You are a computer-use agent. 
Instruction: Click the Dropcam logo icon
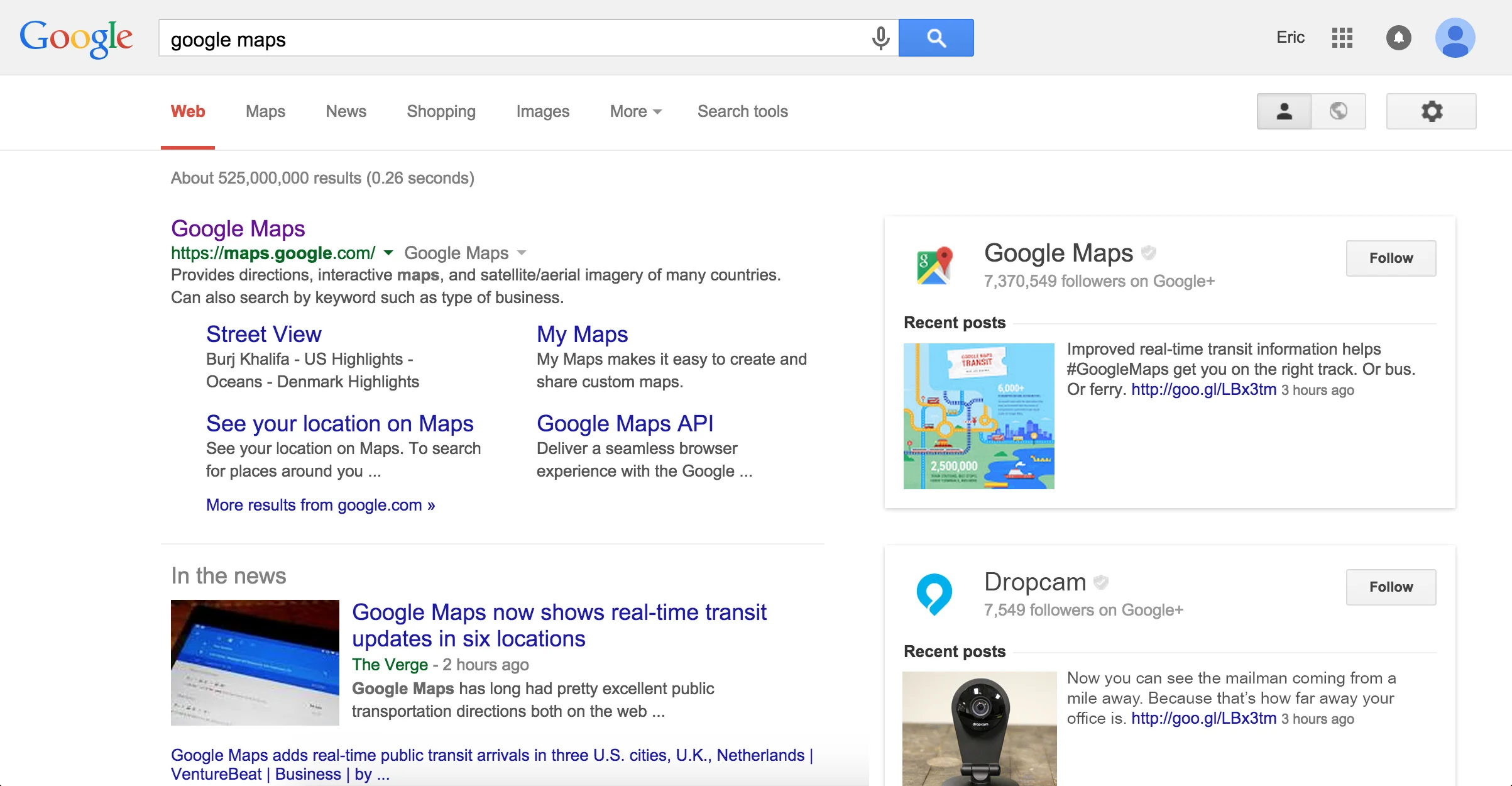934,594
